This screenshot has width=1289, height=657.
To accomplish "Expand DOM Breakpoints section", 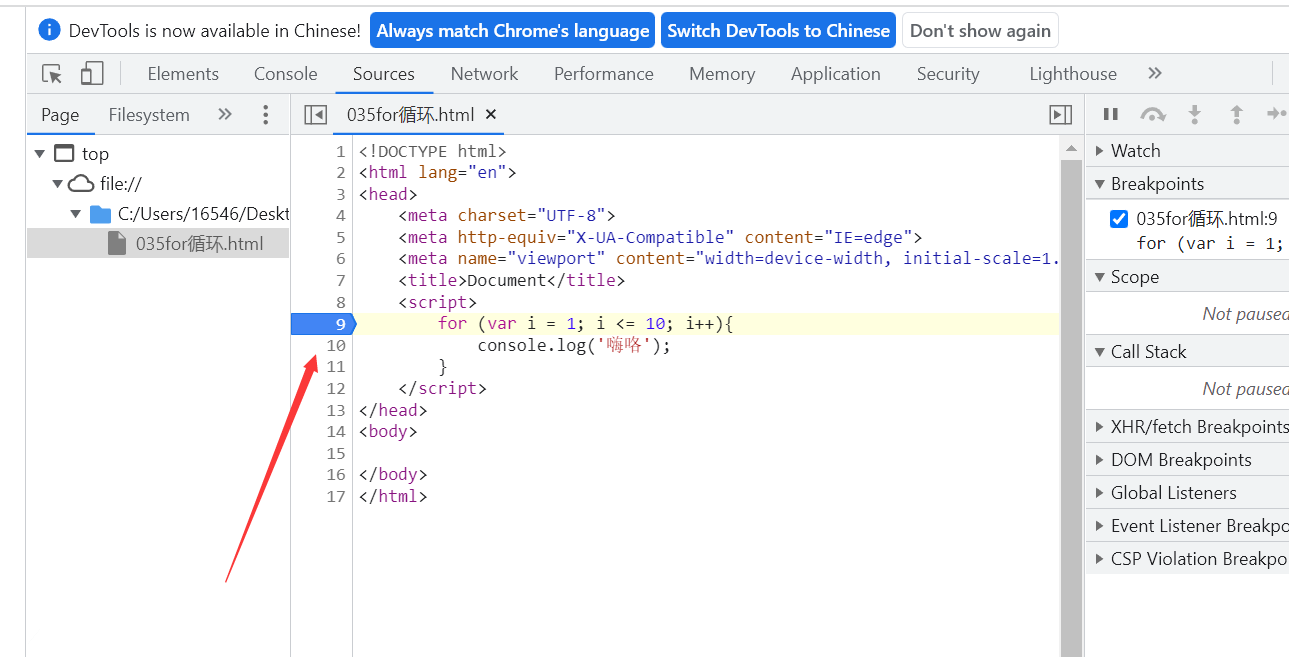I will coord(1187,460).
